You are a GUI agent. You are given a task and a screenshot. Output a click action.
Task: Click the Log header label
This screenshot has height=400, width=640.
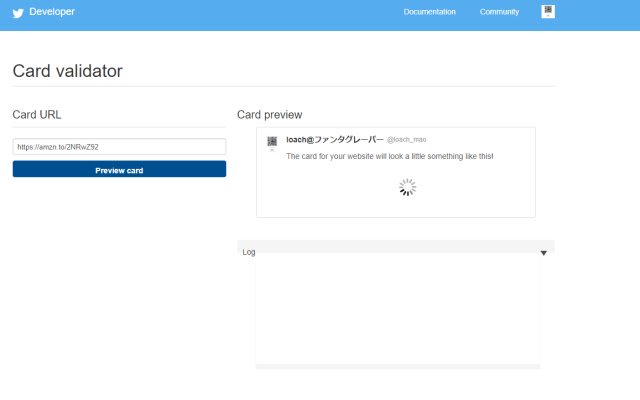tap(249, 252)
